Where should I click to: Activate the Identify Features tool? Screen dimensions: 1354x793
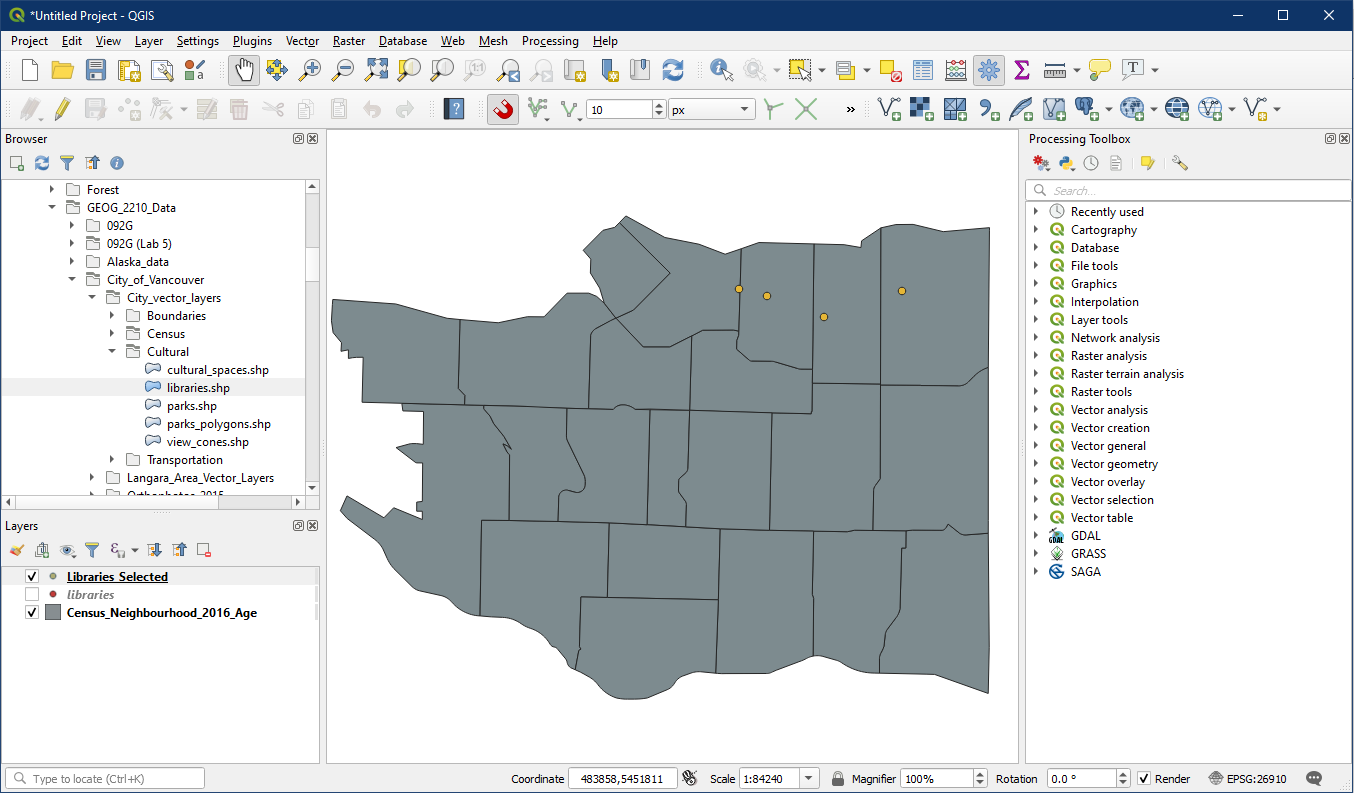click(720, 70)
